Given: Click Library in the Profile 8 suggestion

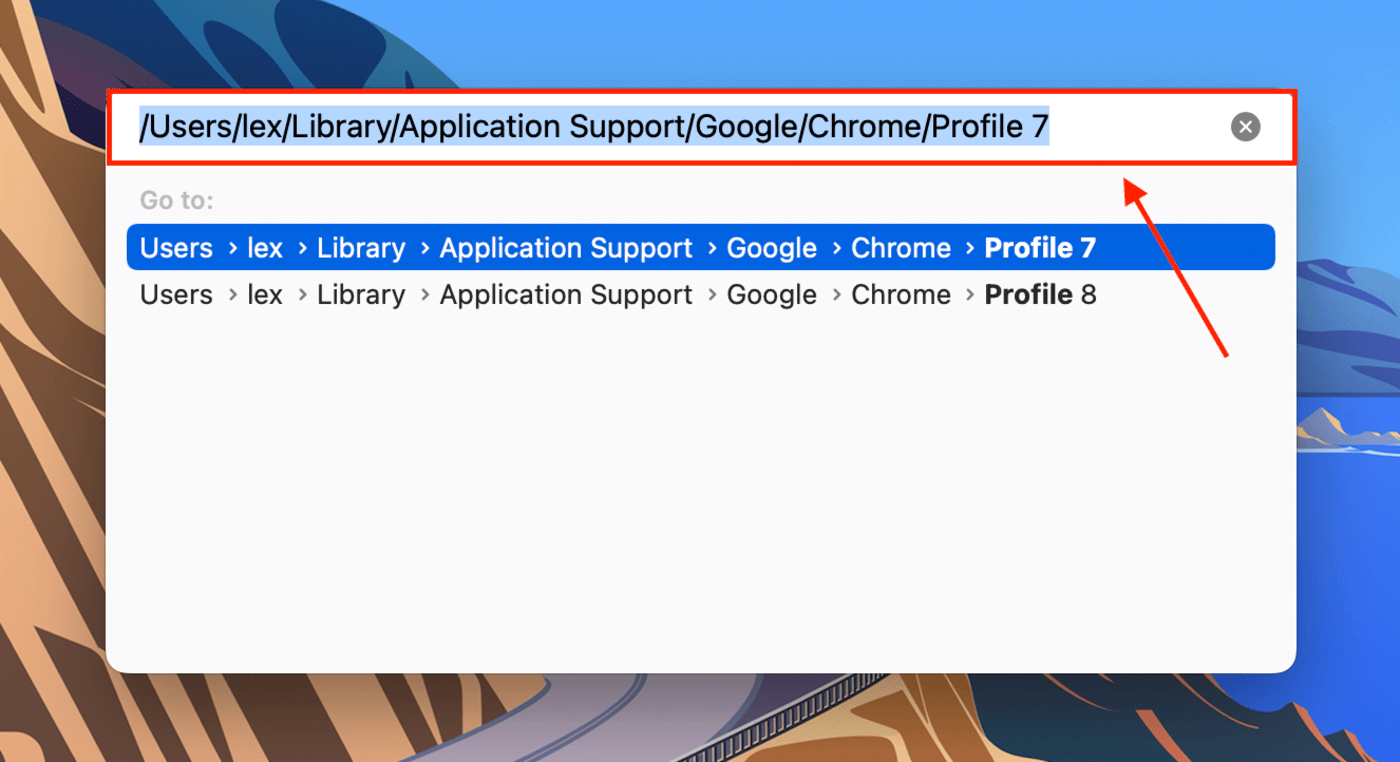Looking at the screenshot, I should 361,294.
